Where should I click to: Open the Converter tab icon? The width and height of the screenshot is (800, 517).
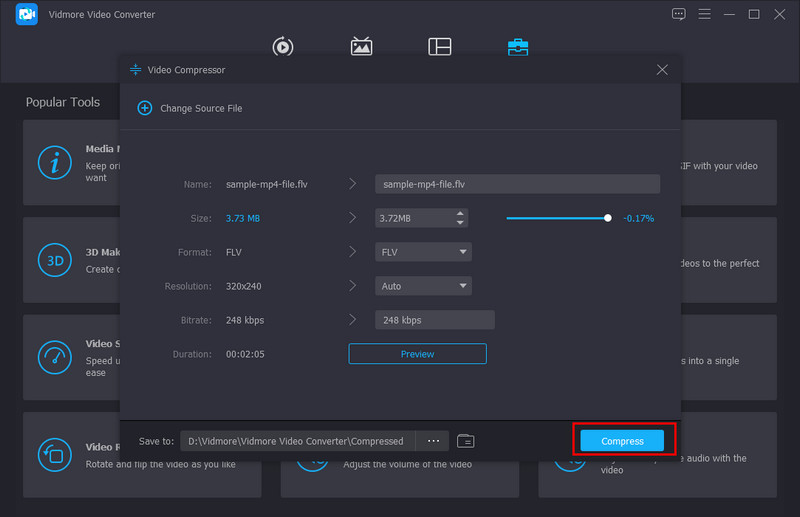click(x=282, y=47)
